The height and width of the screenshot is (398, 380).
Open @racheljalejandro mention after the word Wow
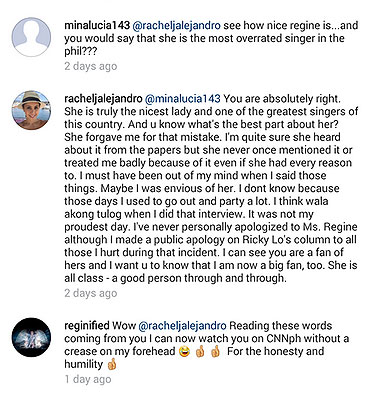point(182,326)
